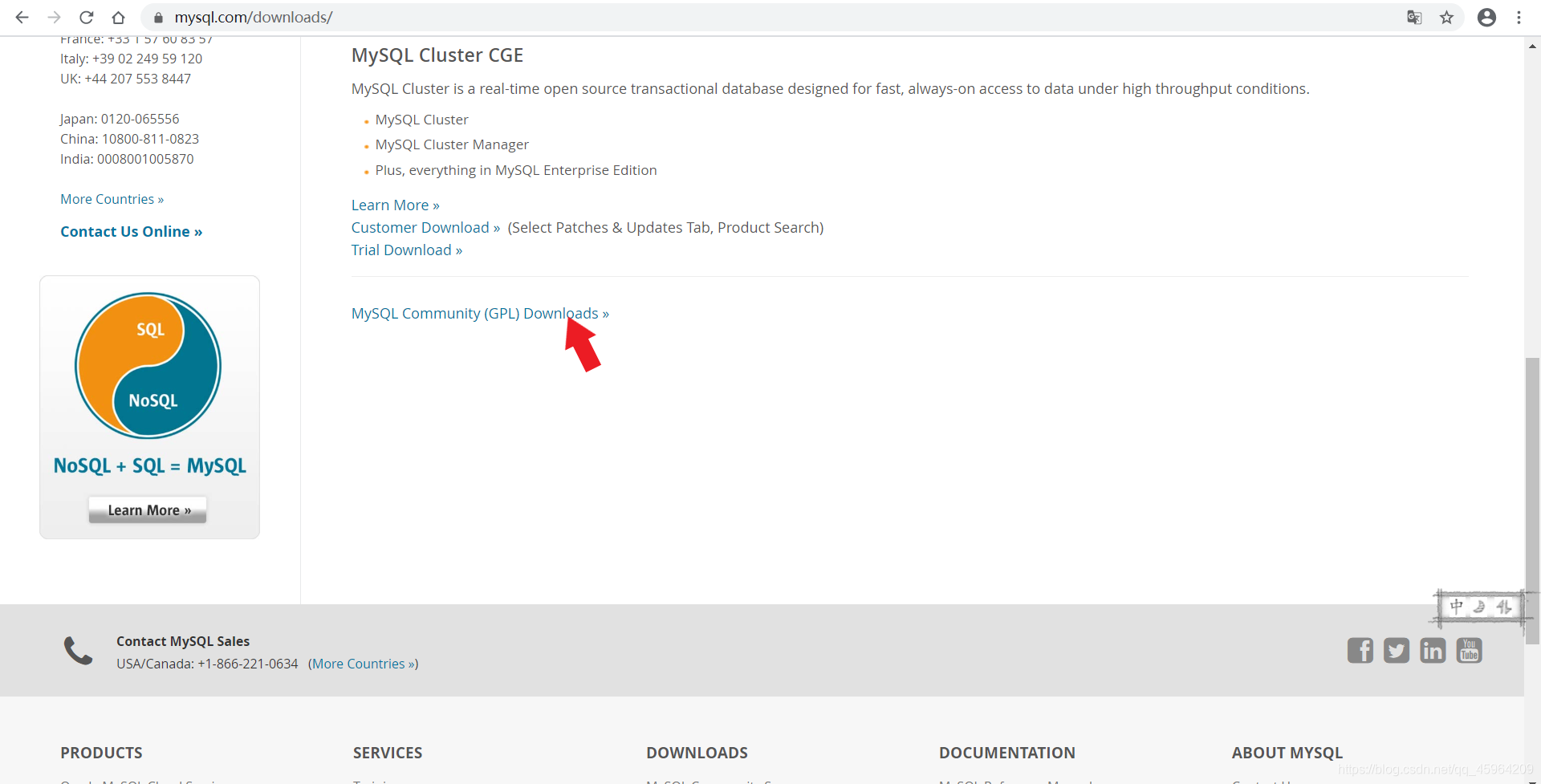Select the UK phone number line
This screenshot has height=784, width=1541.
125,79
